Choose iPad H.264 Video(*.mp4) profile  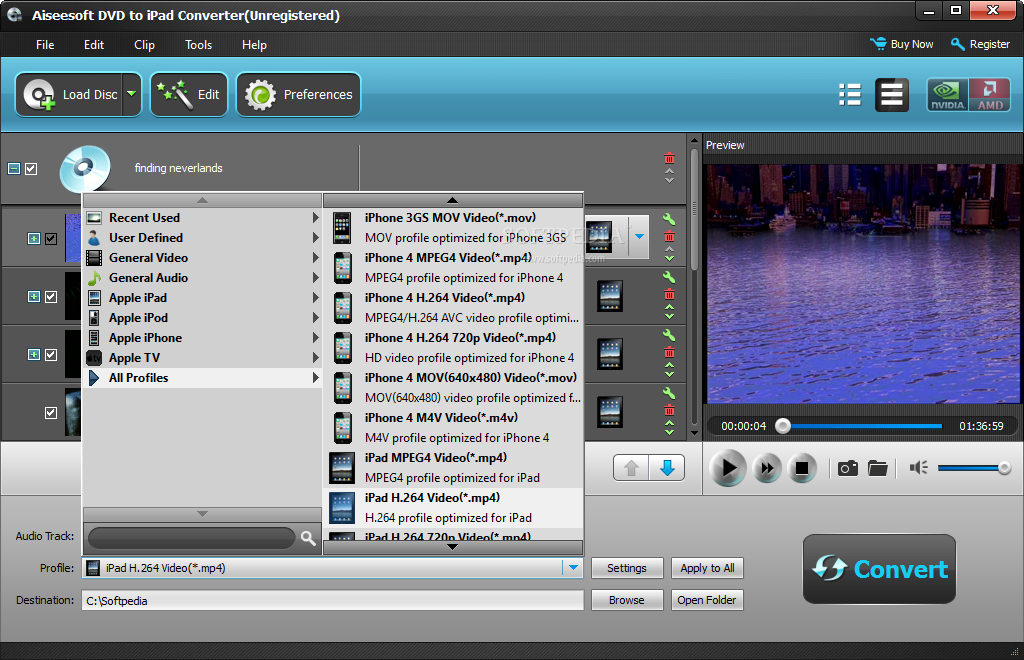(453, 507)
